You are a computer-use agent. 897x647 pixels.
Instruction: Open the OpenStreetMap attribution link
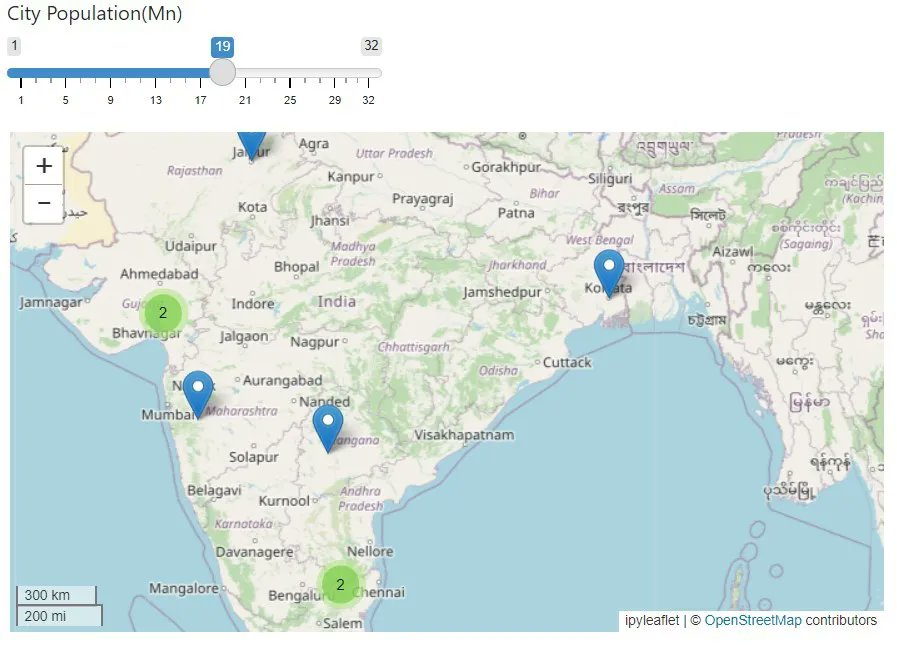click(753, 620)
